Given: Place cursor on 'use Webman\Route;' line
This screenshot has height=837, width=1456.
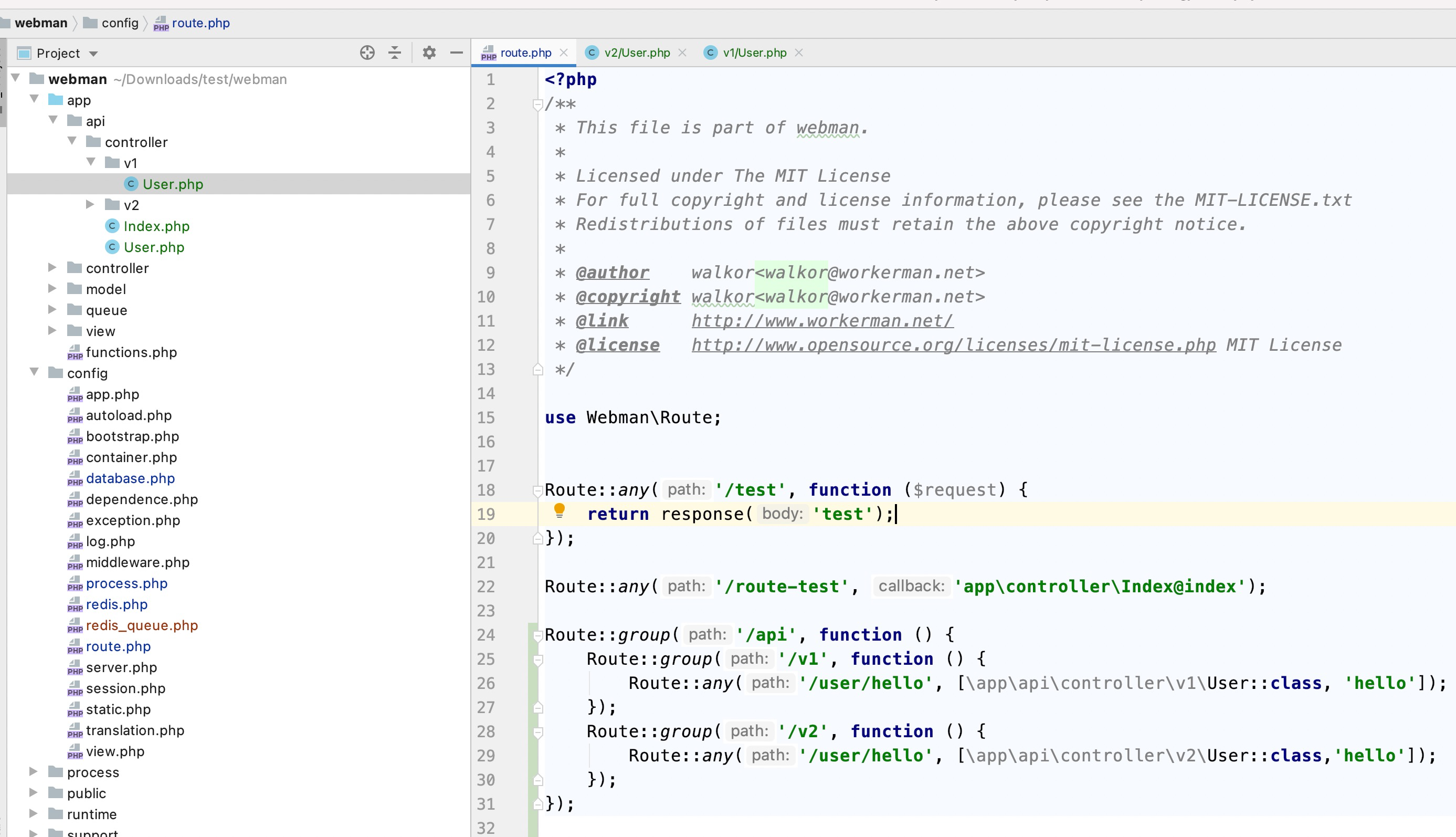Looking at the screenshot, I should pyautogui.click(x=632, y=417).
